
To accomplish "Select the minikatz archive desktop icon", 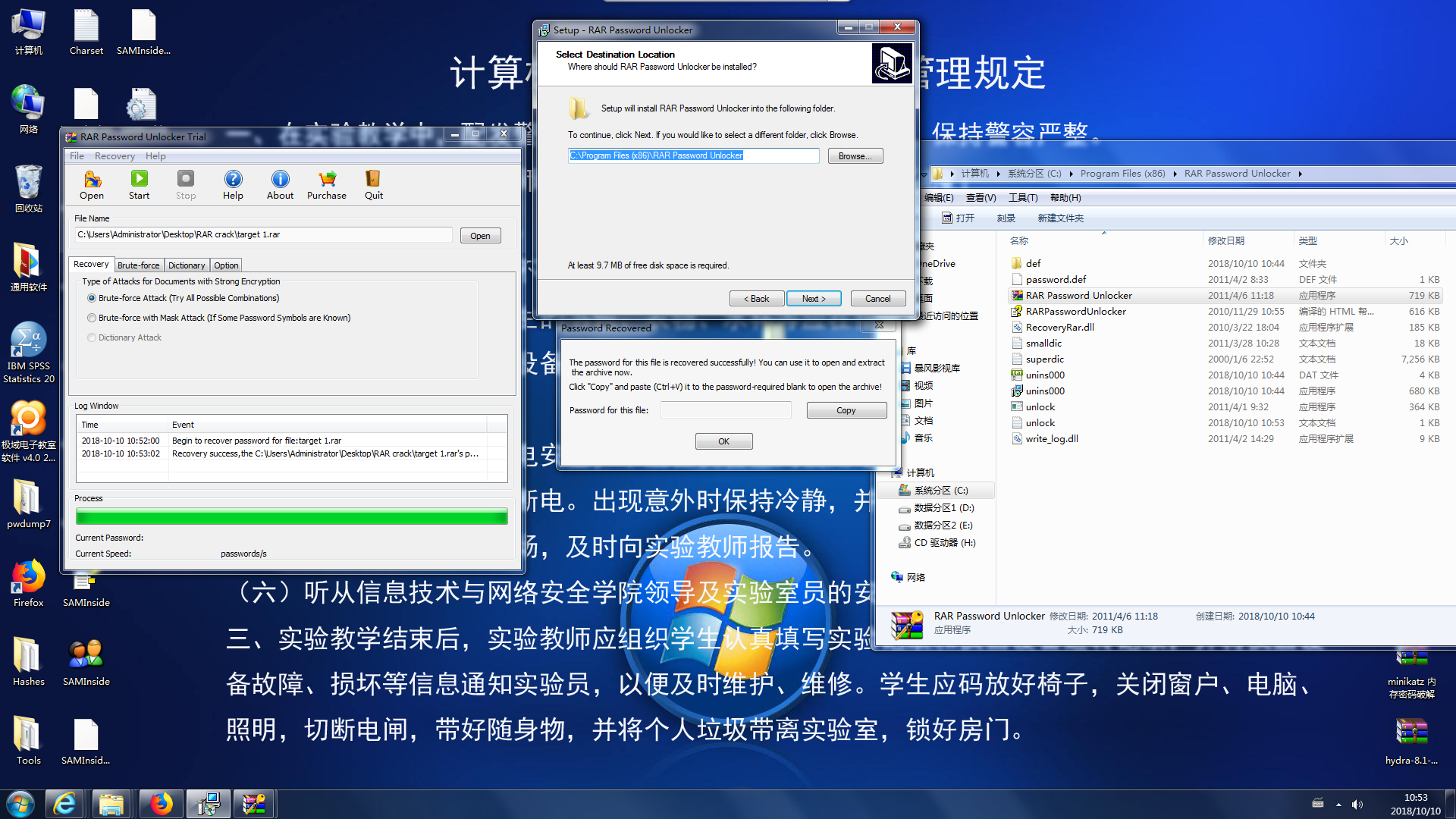I will click(1411, 675).
